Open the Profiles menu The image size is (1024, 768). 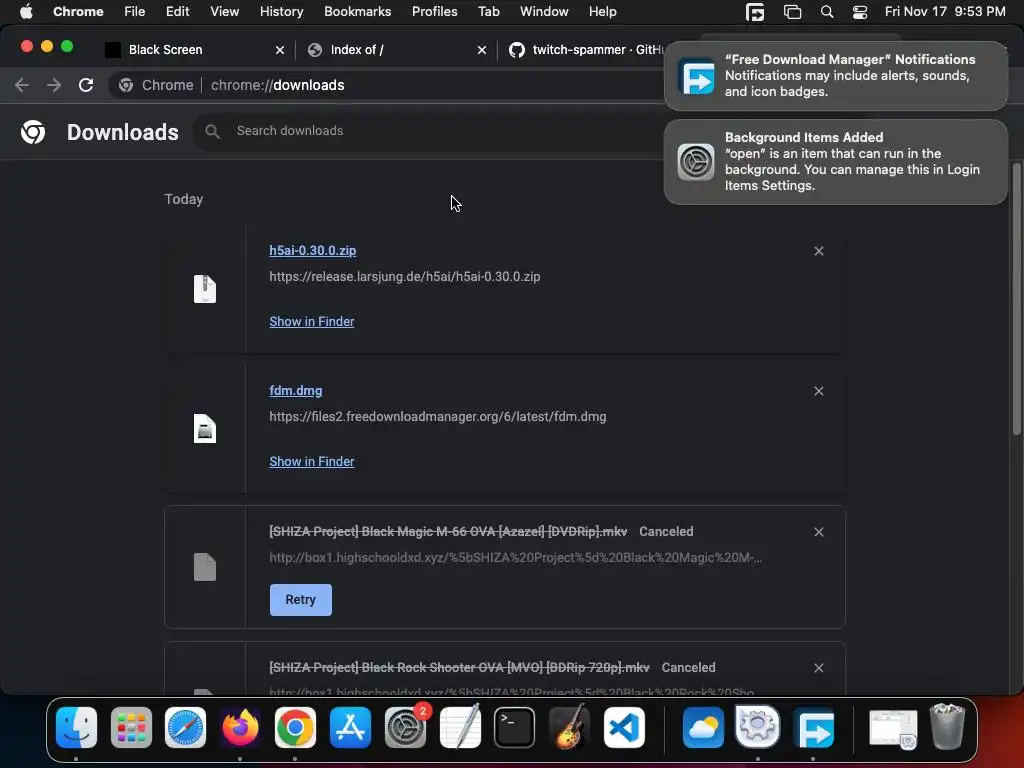click(434, 11)
